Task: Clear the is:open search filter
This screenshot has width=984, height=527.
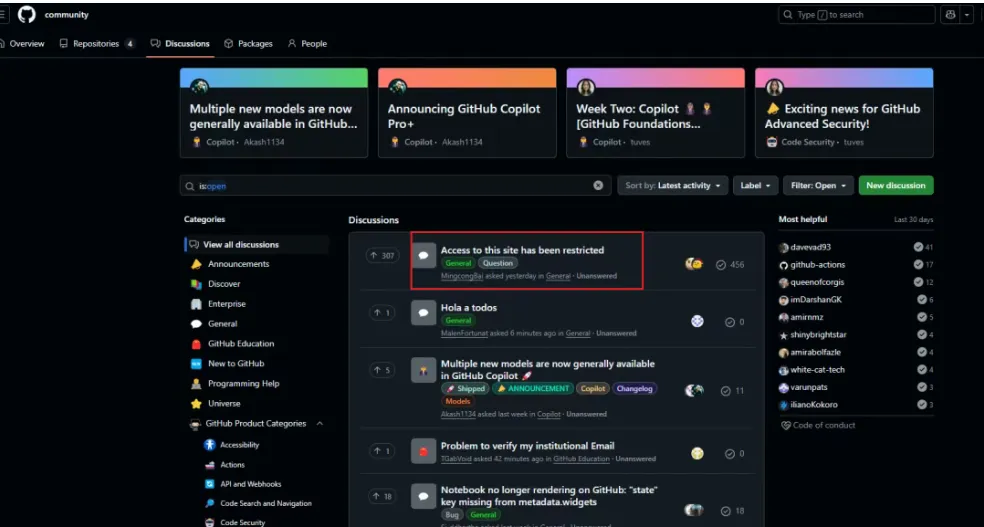Action: (x=598, y=186)
